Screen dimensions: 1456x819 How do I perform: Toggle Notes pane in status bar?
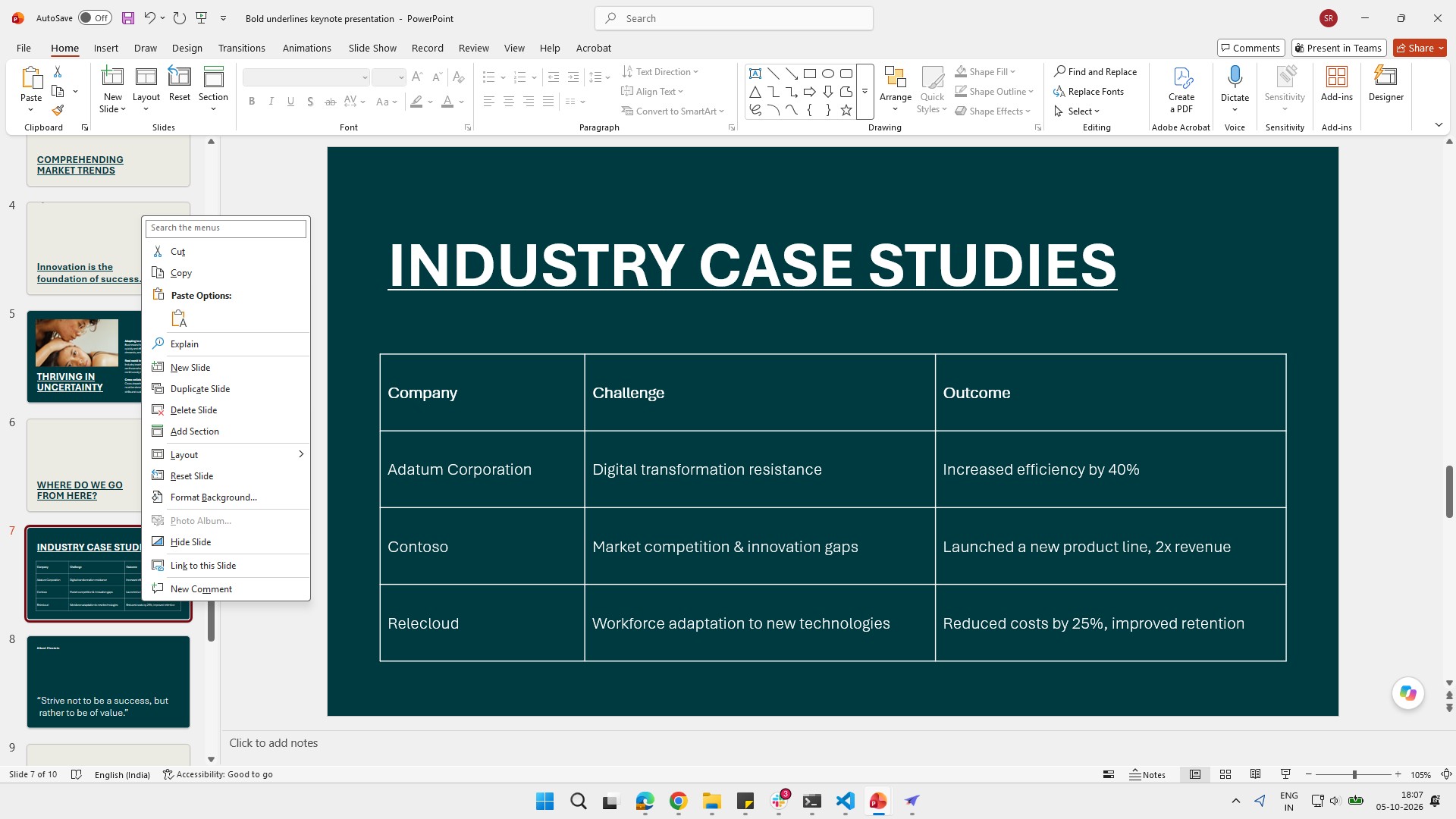point(1147,774)
